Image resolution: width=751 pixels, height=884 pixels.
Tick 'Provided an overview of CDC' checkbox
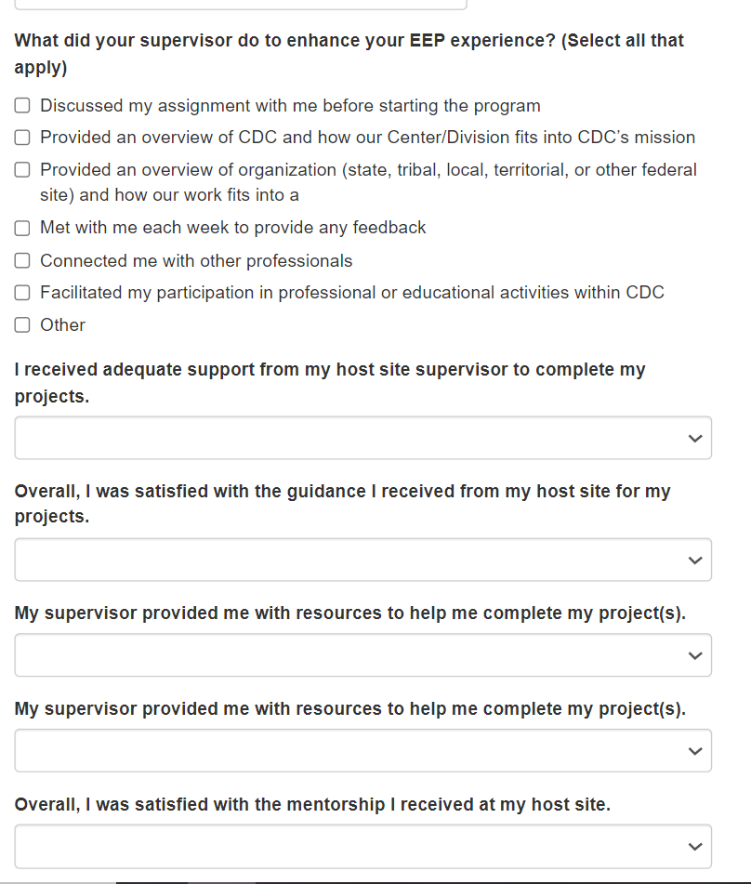[22, 137]
